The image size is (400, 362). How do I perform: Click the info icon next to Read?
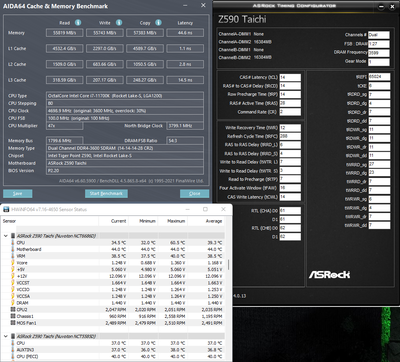pos(78,23)
